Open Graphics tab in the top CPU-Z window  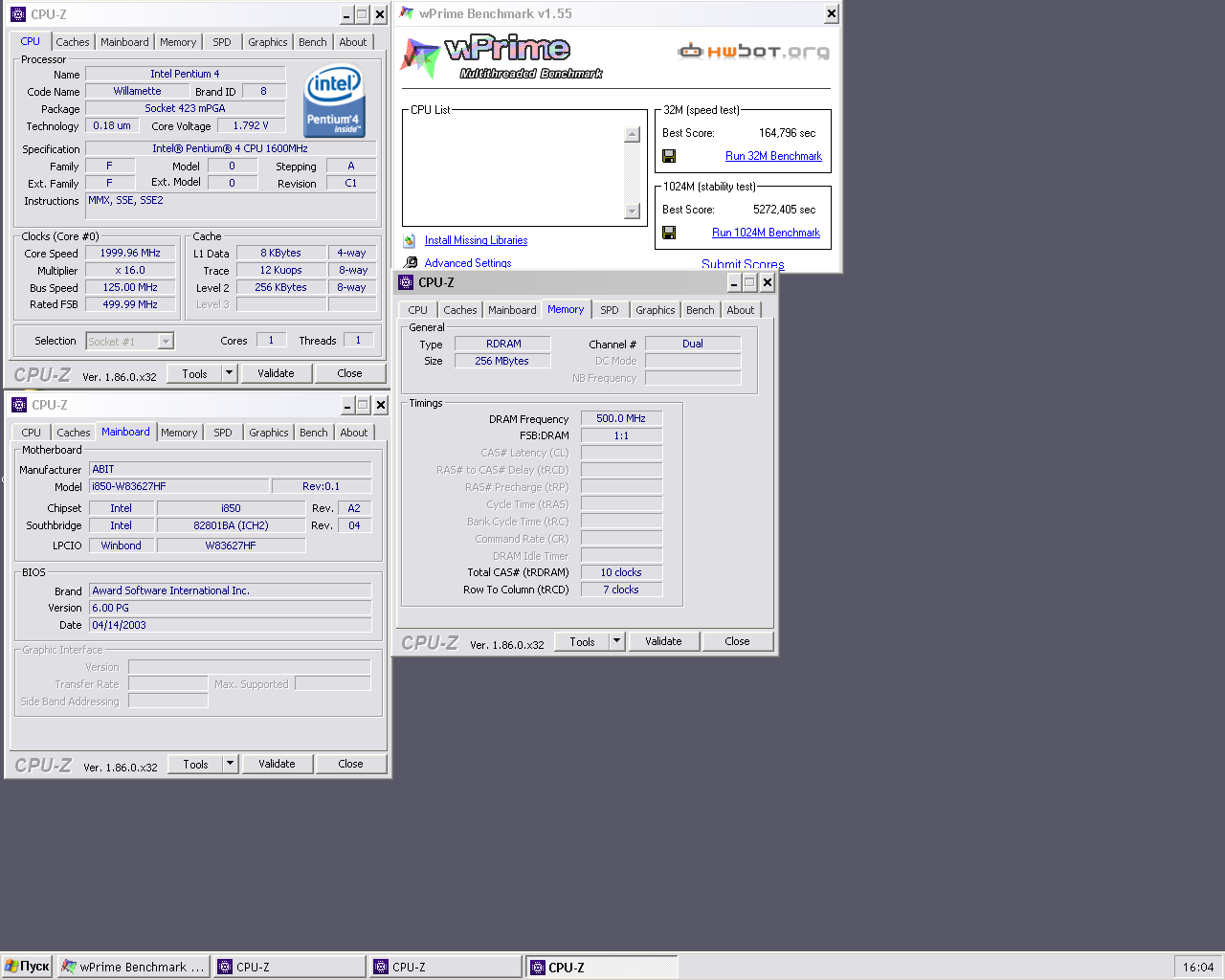(x=268, y=42)
